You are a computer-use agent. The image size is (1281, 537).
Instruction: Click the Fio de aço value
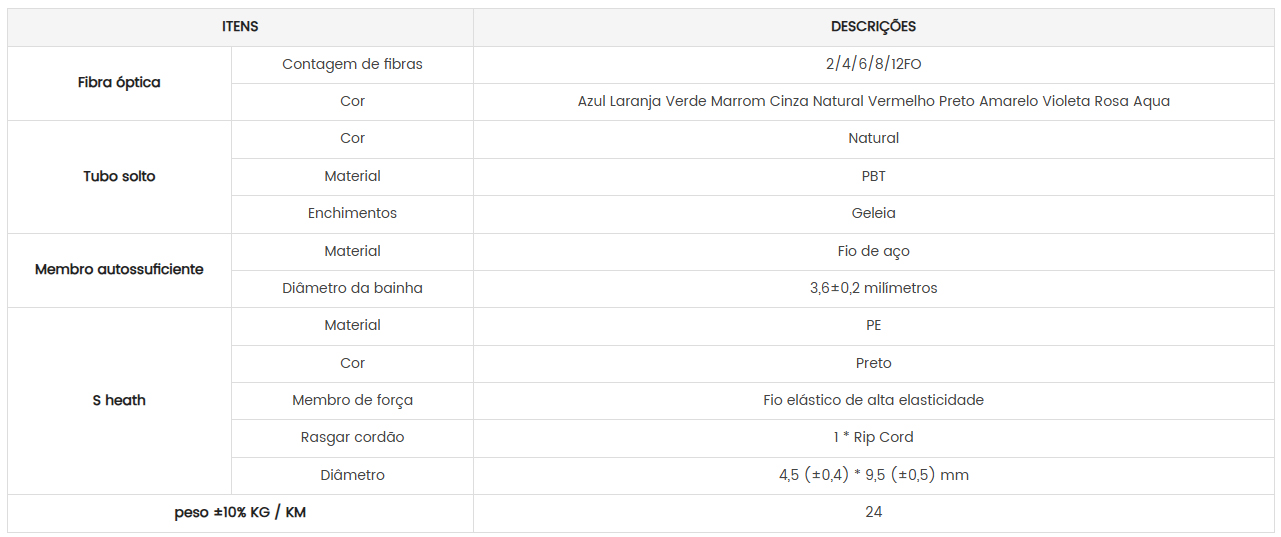pos(873,251)
